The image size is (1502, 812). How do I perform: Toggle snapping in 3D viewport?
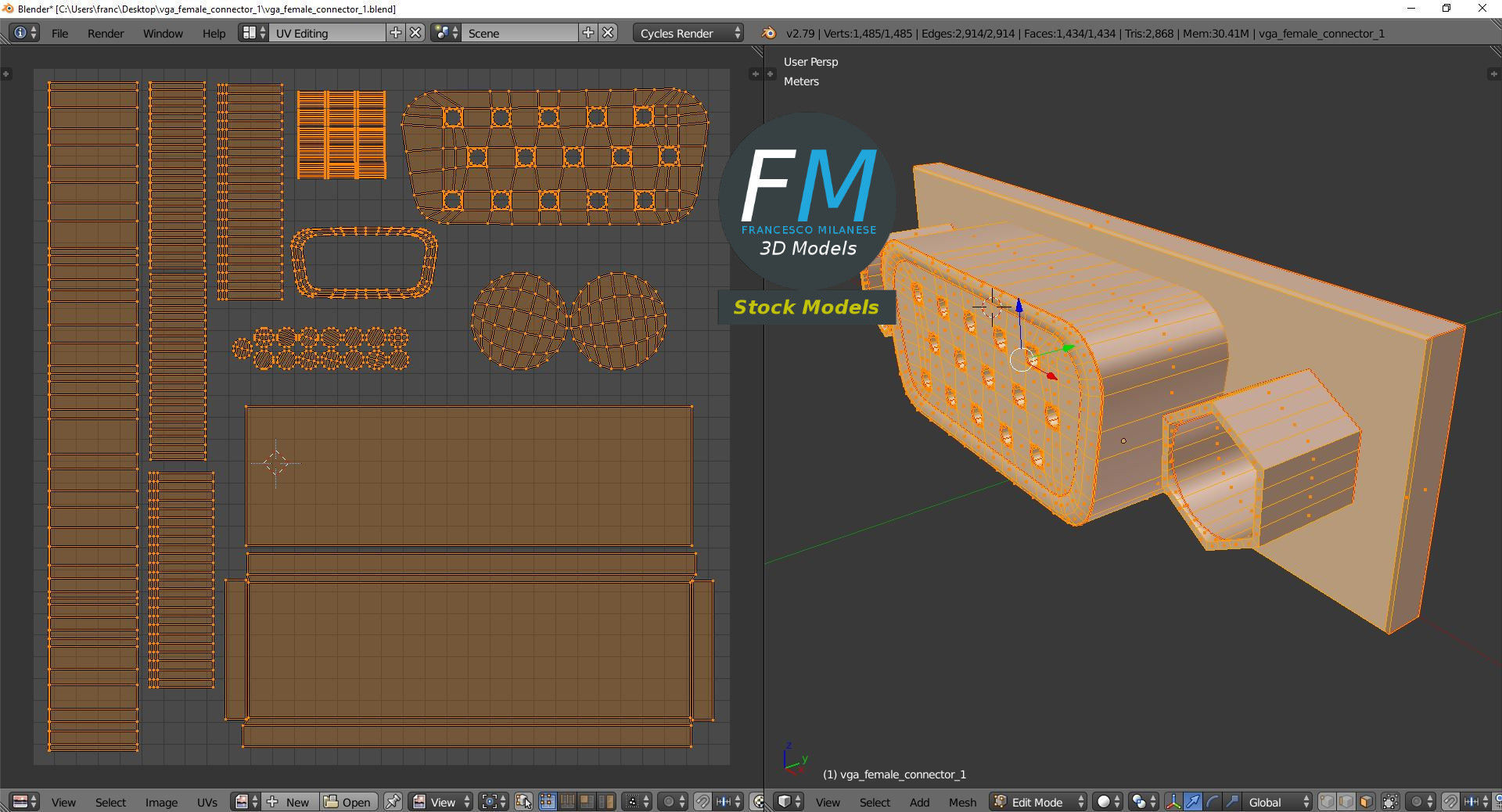1450,802
